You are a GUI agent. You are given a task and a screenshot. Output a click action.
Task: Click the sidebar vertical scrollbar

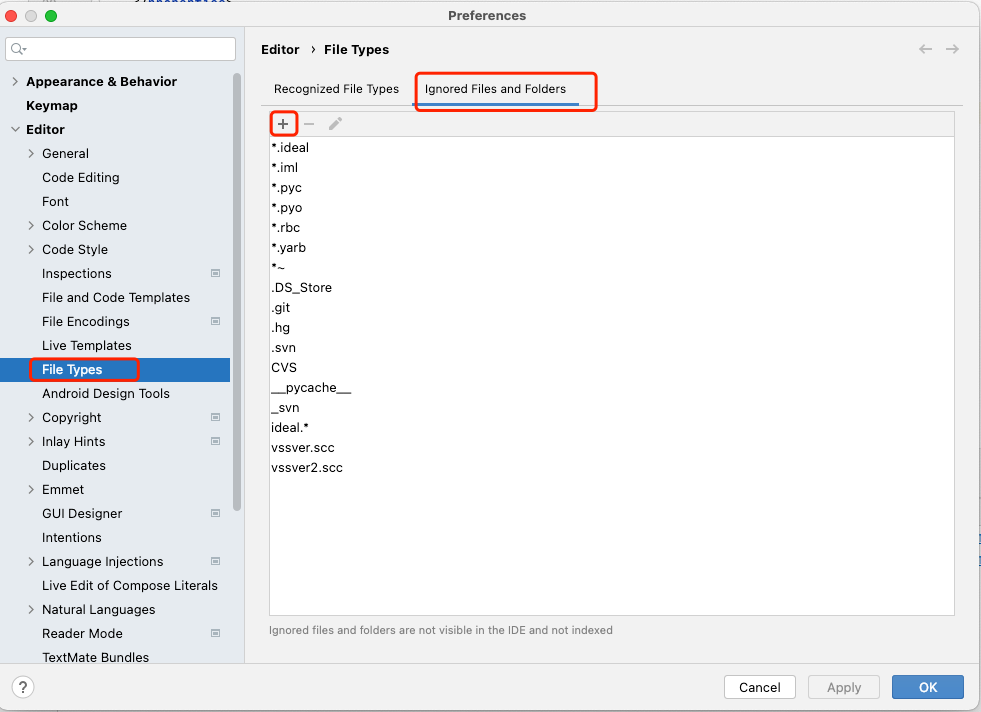tap(236, 292)
